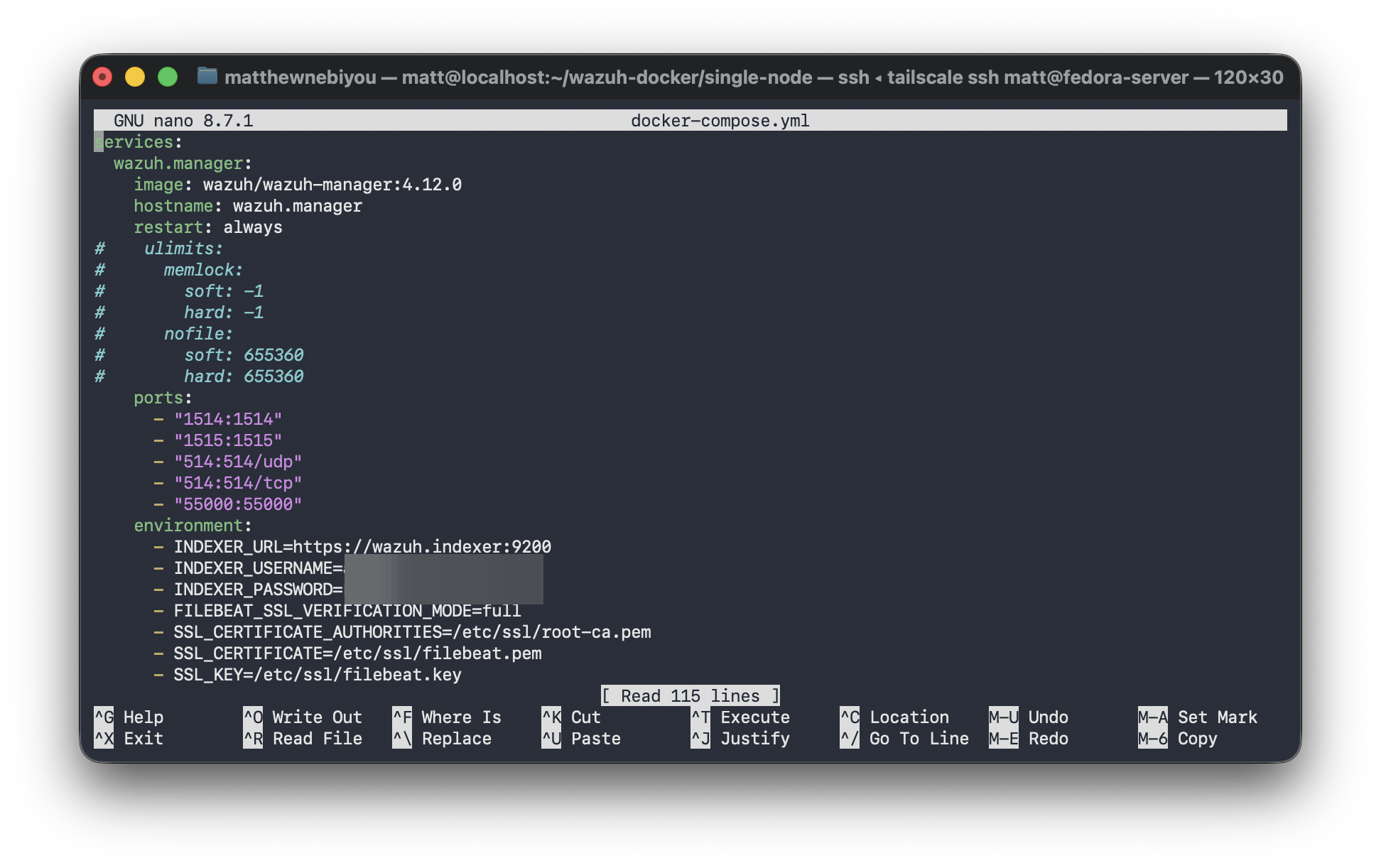
Task: Click the ^T Execute shortcut
Action: (740, 717)
